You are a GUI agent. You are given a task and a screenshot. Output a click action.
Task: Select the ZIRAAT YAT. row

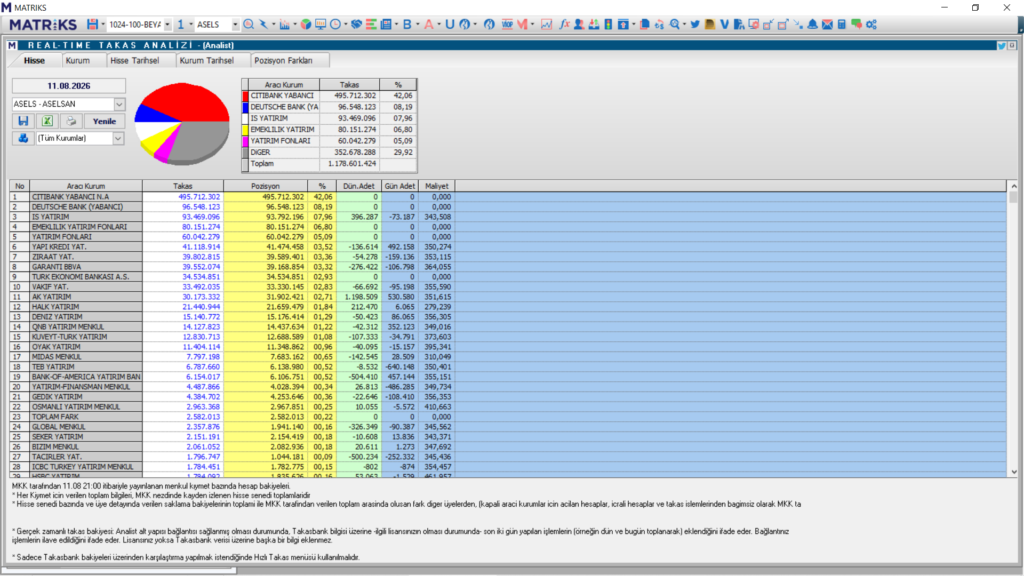pos(509,257)
